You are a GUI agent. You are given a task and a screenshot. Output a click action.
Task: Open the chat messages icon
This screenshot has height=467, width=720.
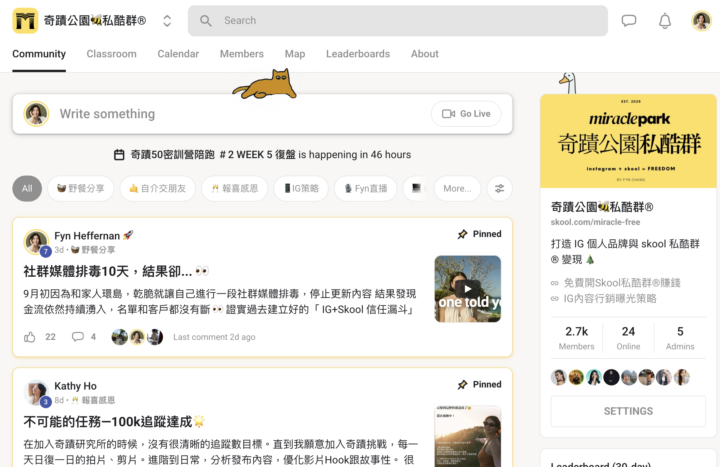(x=629, y=21)
